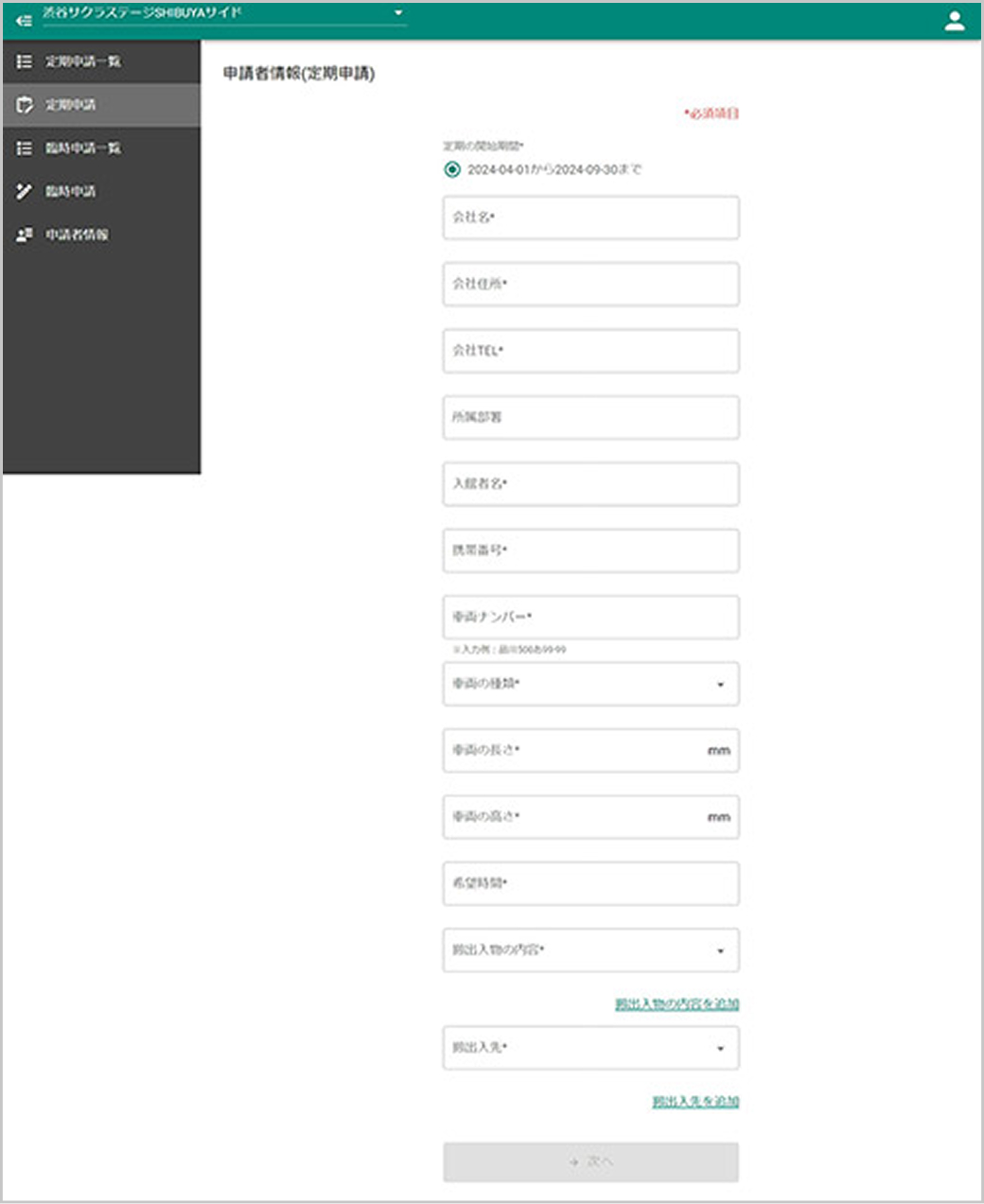
Task: Open the 申請者情報 menu item
Action: pos(77,236)
